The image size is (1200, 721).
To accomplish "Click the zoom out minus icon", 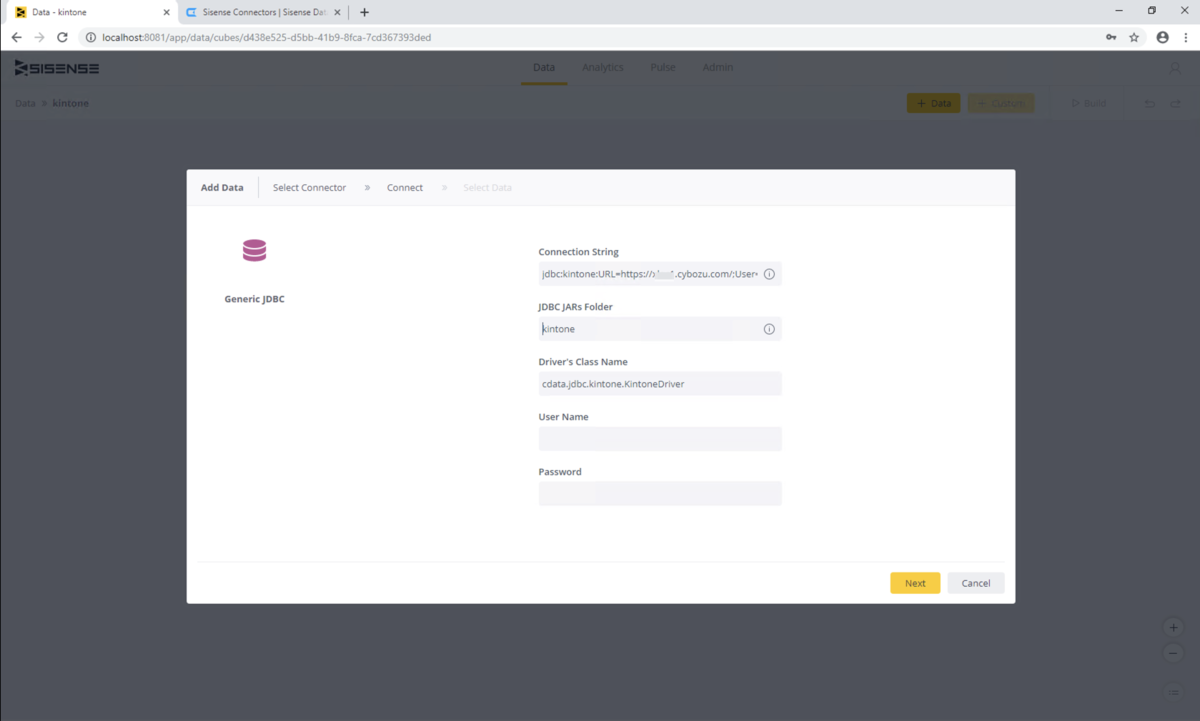I will tap(1173, 653).
